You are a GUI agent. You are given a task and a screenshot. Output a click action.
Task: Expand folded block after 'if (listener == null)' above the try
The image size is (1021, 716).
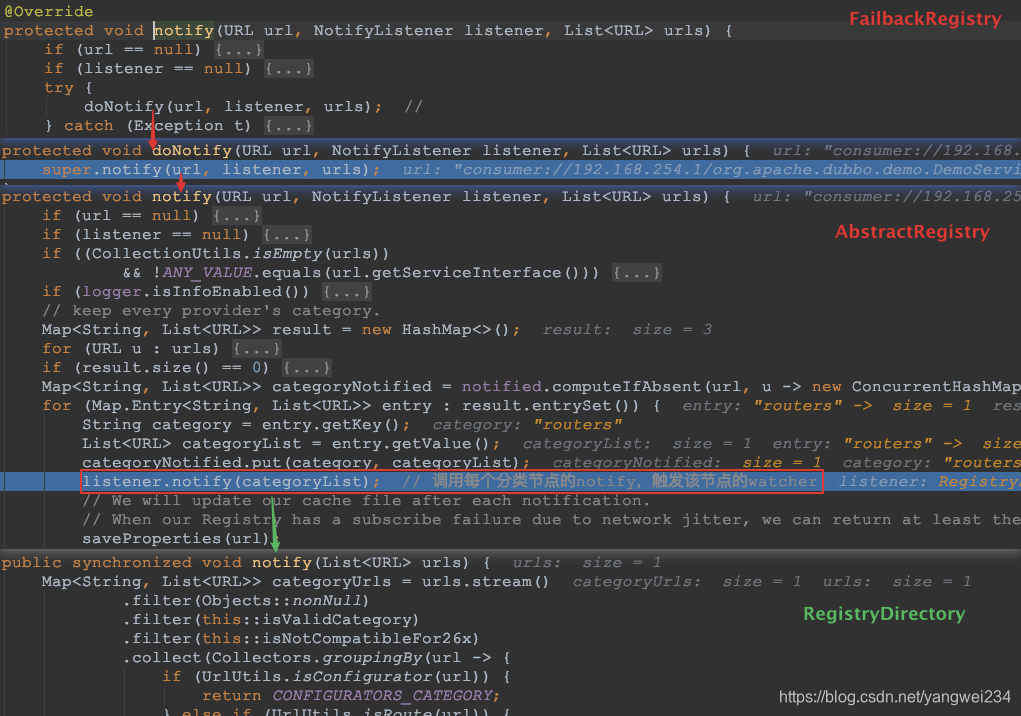pos(288,68)
